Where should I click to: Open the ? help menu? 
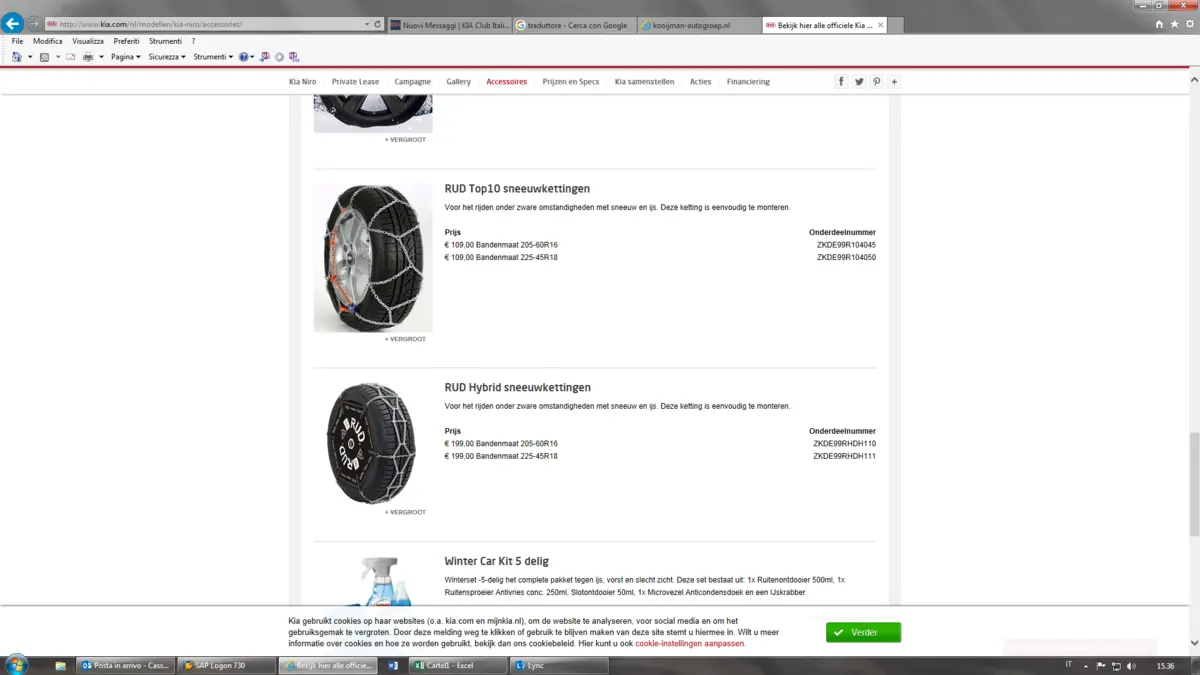(x=193, y=41)
